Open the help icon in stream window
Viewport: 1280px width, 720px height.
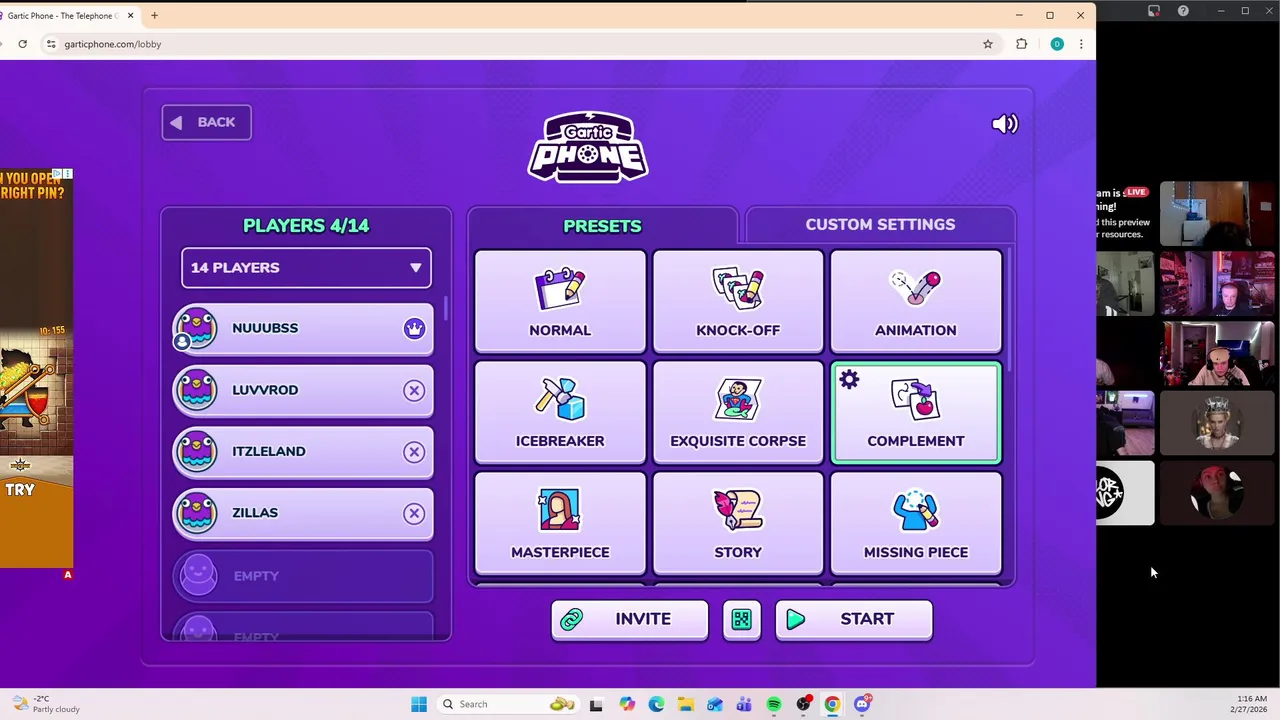coord(1183,11)
